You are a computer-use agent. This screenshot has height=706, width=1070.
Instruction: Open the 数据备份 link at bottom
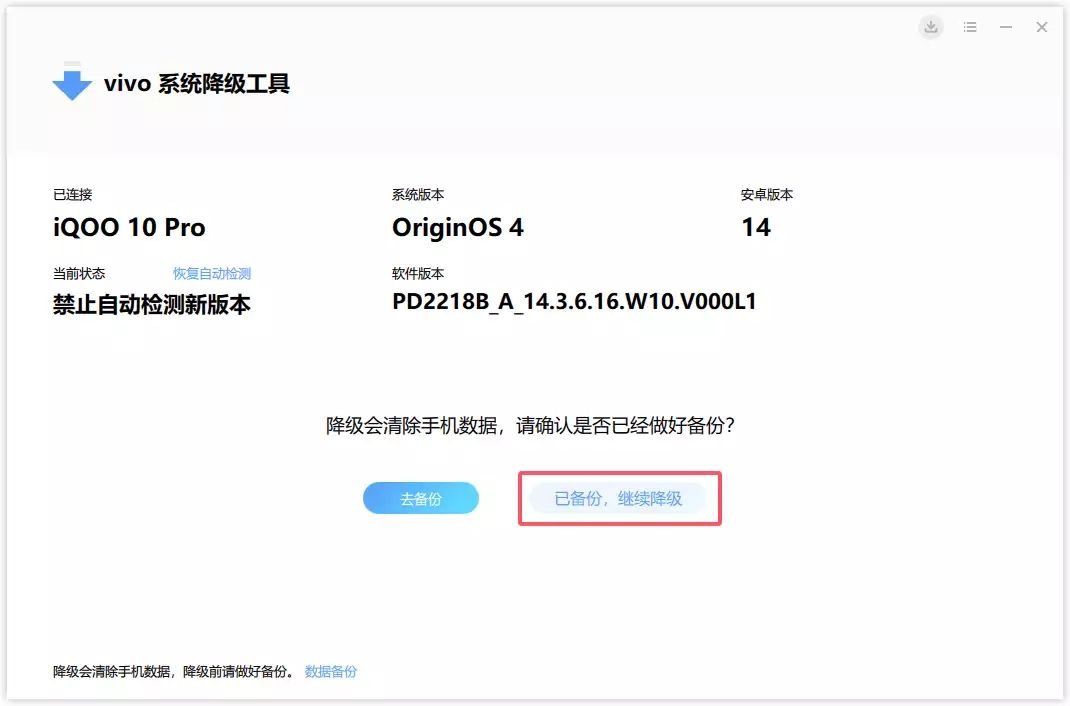click(330, 671)
